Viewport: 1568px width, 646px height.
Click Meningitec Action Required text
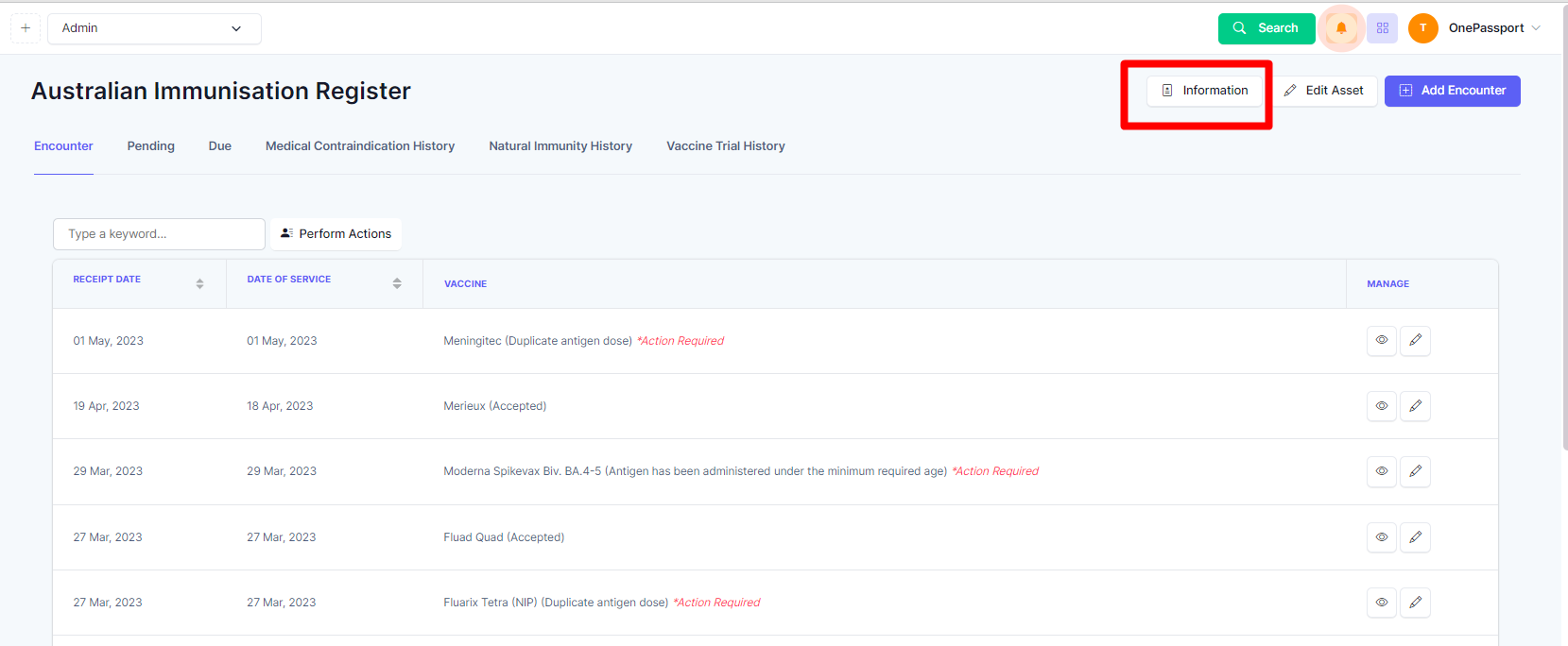point(681,341)
